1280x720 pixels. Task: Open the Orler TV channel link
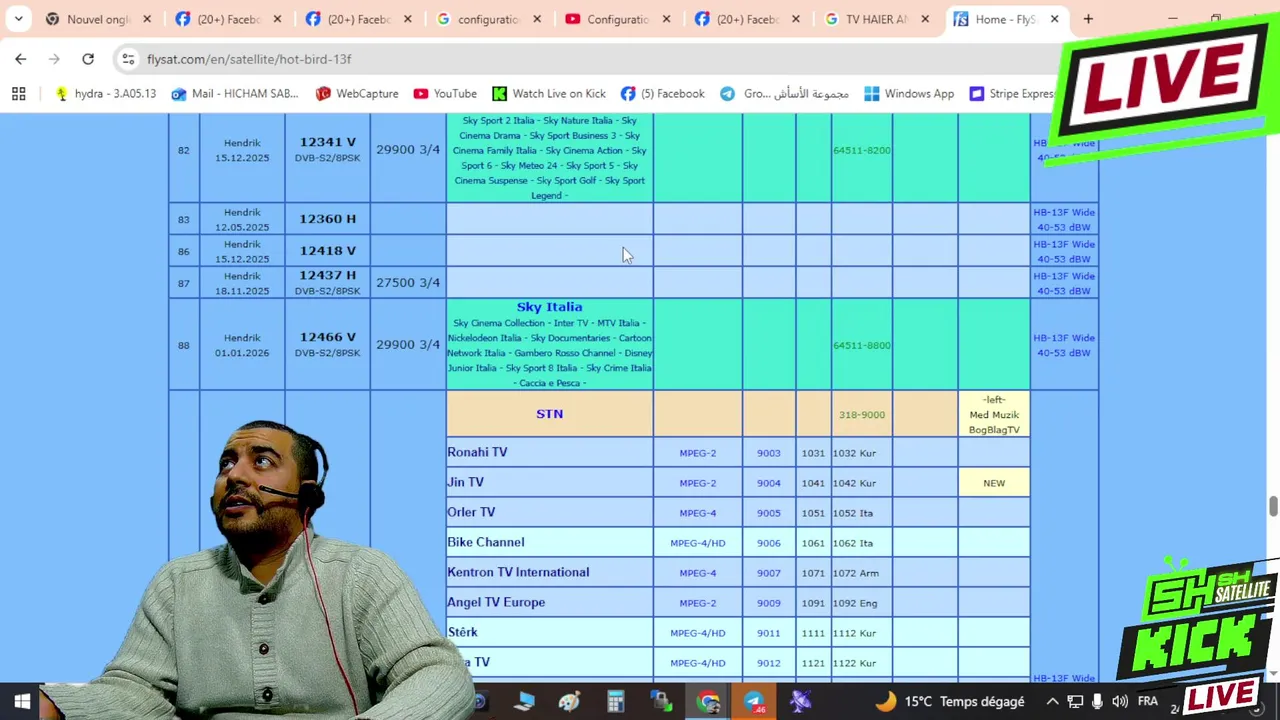coord(471,512)
